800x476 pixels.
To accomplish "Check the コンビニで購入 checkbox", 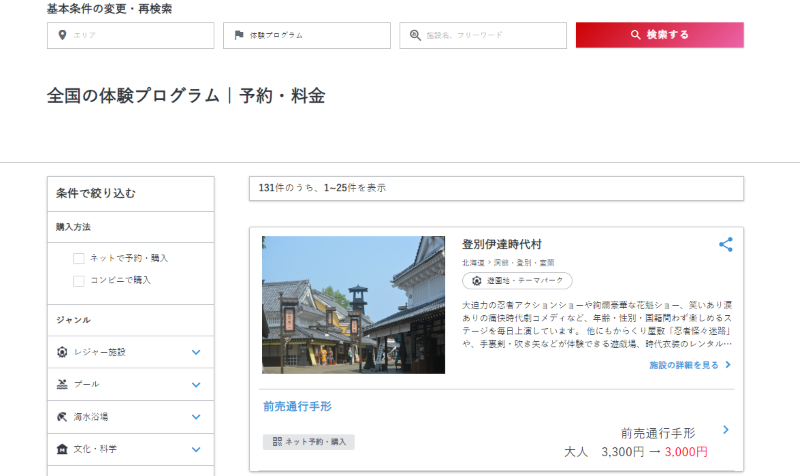I will [x=79, y=280].
